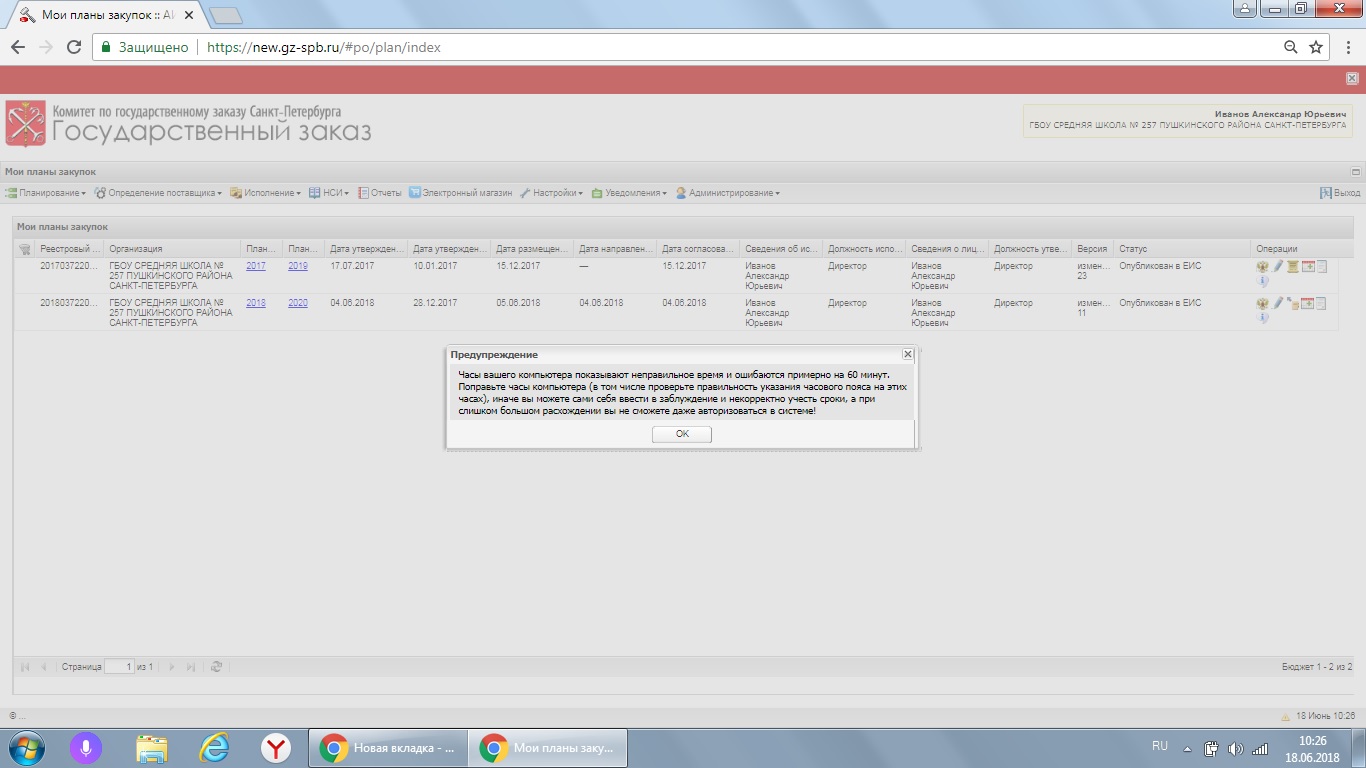Edit the 2017 plan with the pencil icon

pos(1277,266)
